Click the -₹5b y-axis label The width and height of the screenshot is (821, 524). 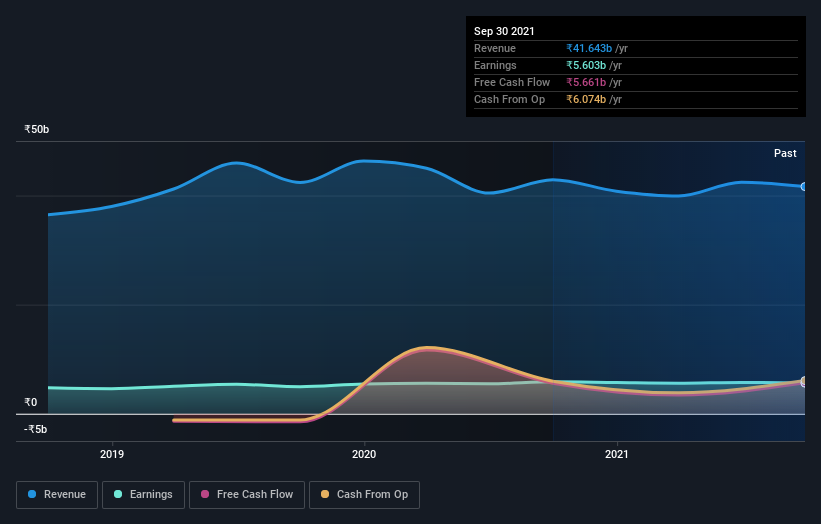click(x=36, y=429)
